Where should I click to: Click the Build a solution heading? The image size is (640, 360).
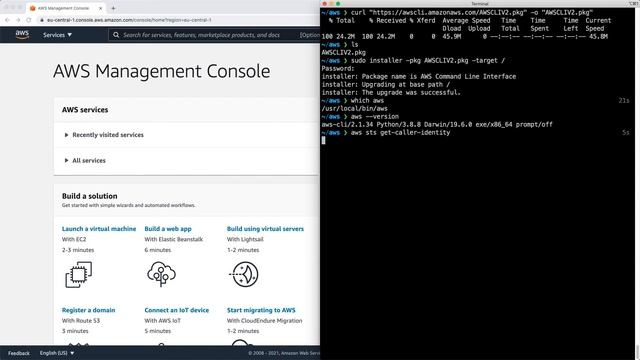pyautogui.click(x=89, y=196)
